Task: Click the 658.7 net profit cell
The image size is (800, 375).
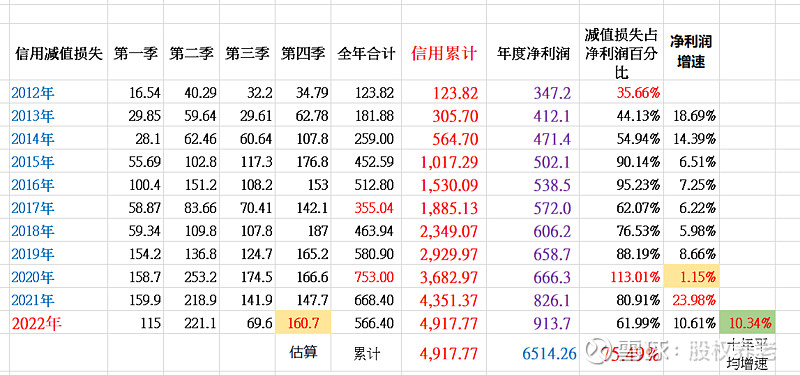Action: 533,254
